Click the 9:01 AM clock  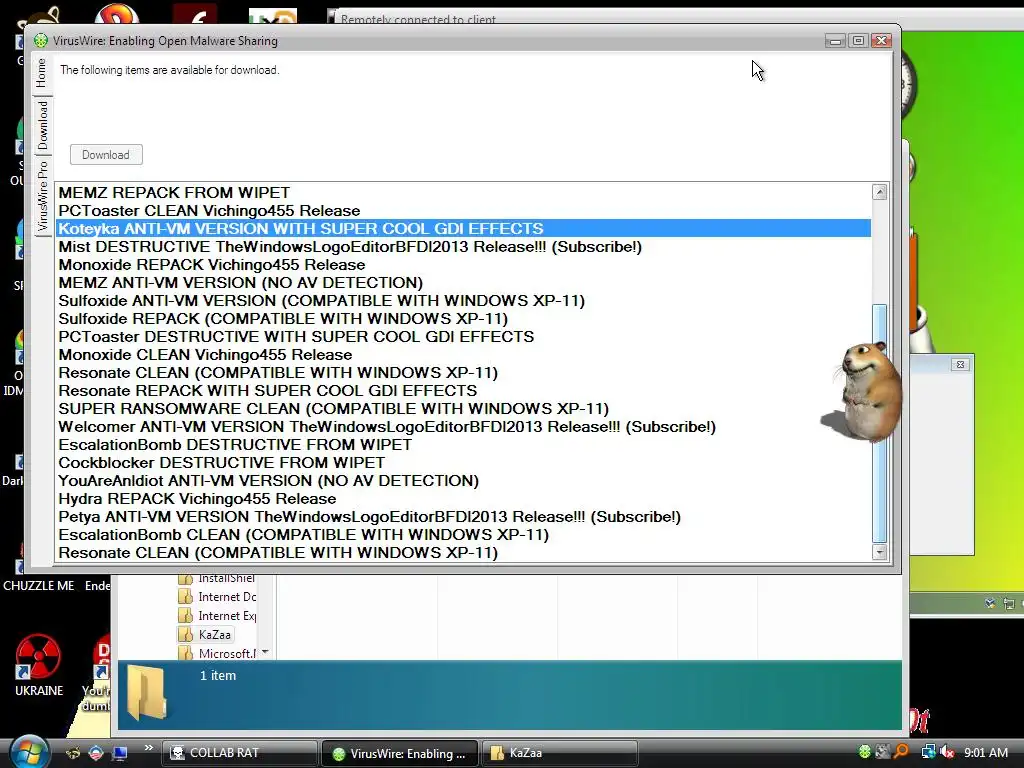click(986, 752)
